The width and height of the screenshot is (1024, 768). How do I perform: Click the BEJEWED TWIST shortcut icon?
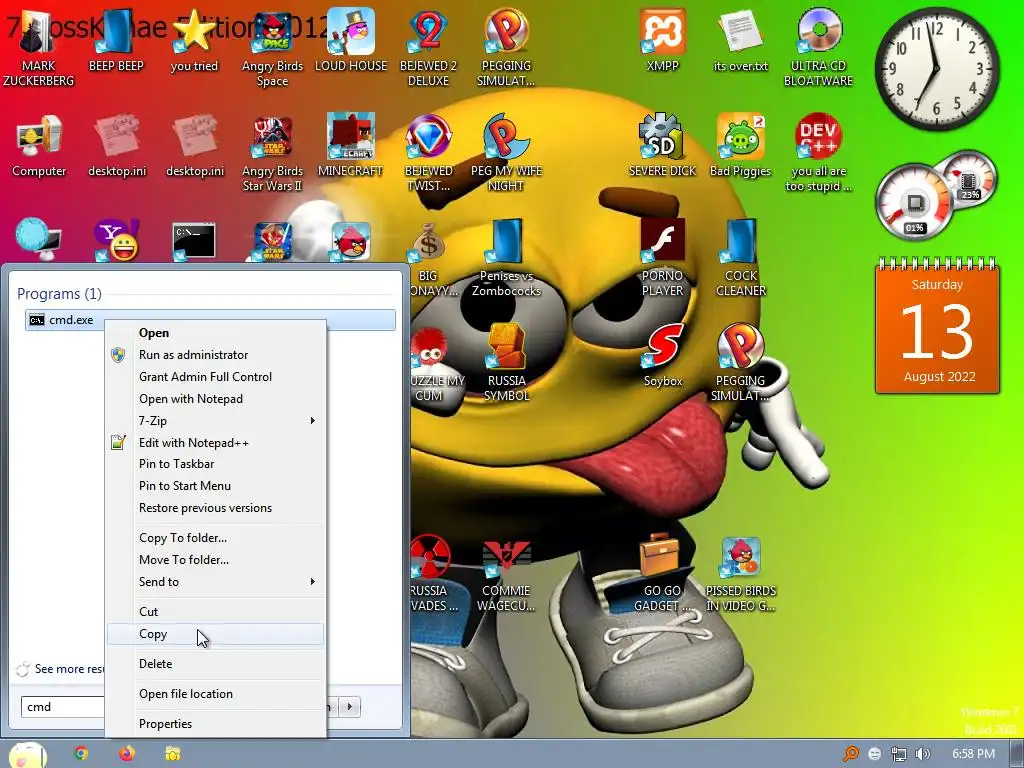(428, 153)
